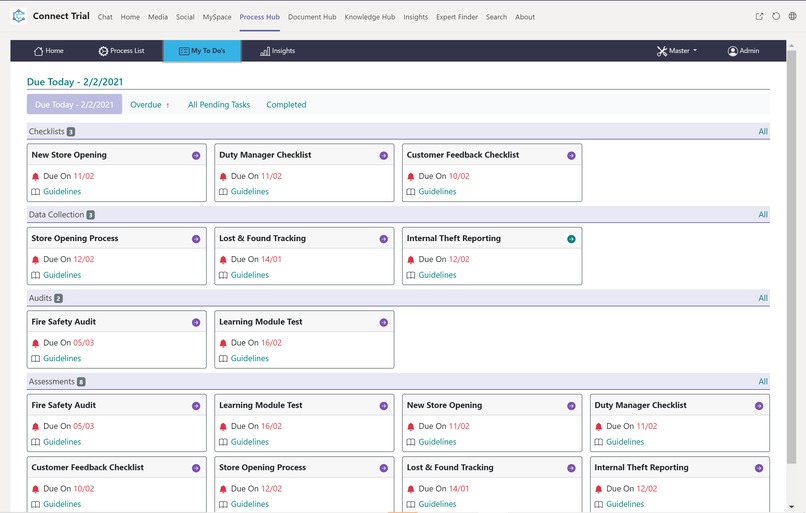This screenshot has height=513, width=806.
Task: Open arrow icon on Duty Manager Checklist checklist card
Action: (383, 156)
